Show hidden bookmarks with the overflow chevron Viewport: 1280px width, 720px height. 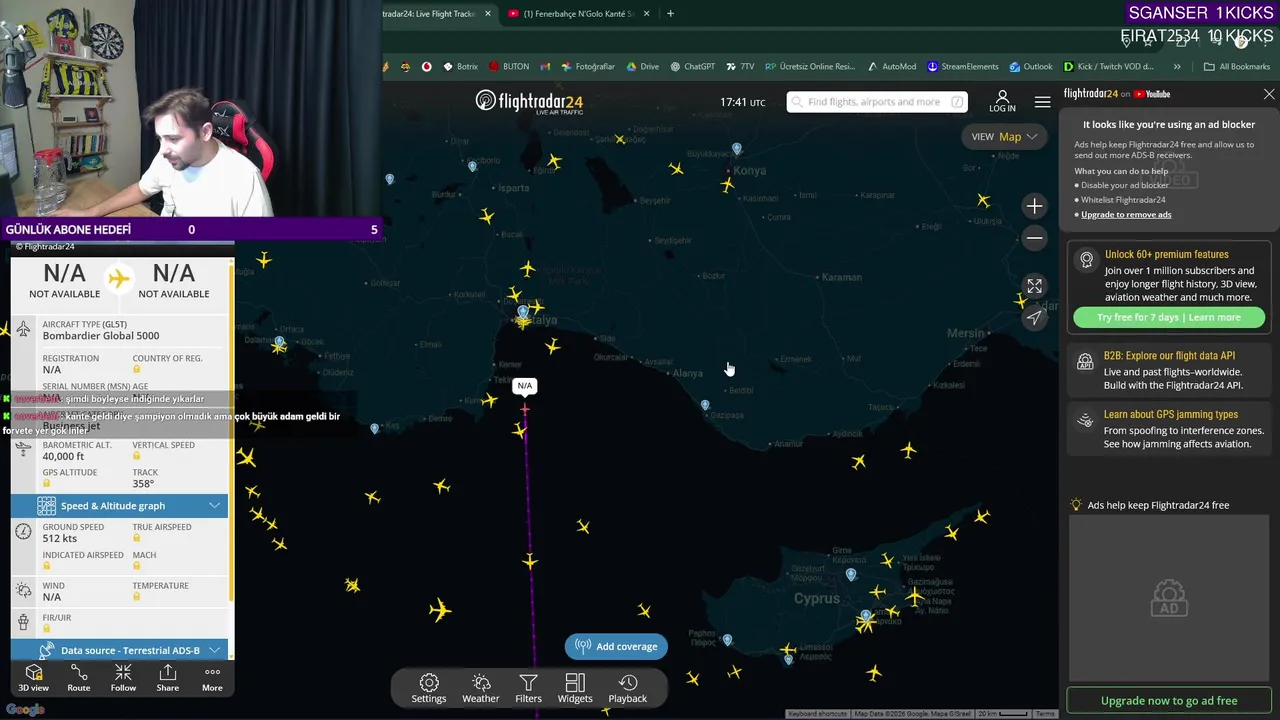tap(1177, 67)
